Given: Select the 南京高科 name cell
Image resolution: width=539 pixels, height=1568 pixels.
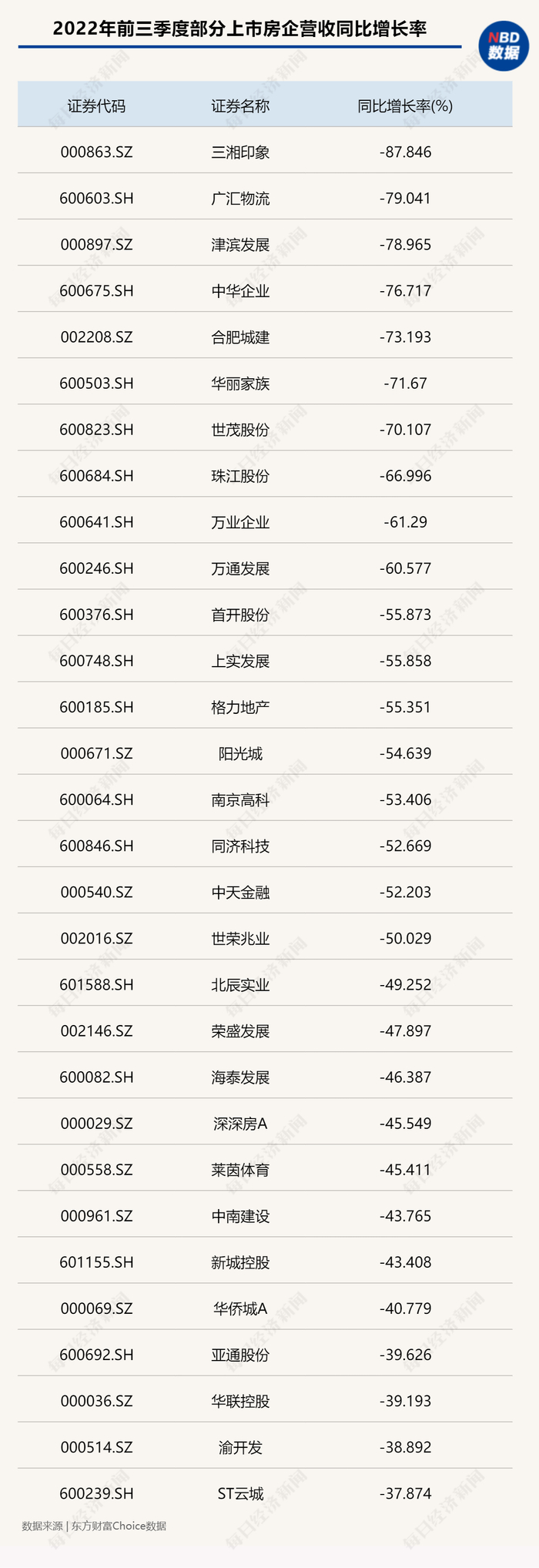Looking at the screenshot, I should pos(240,799).
